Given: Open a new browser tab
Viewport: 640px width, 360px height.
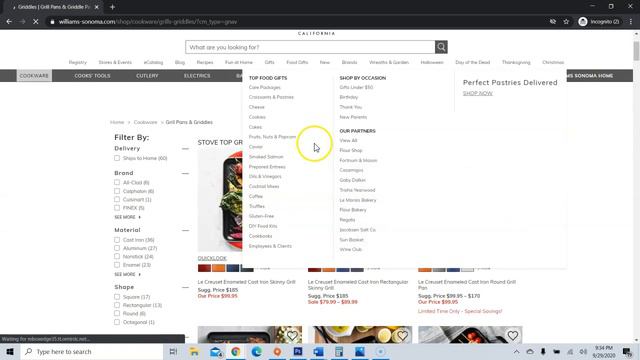Looking at the screenshot, I should coord(112,7).
